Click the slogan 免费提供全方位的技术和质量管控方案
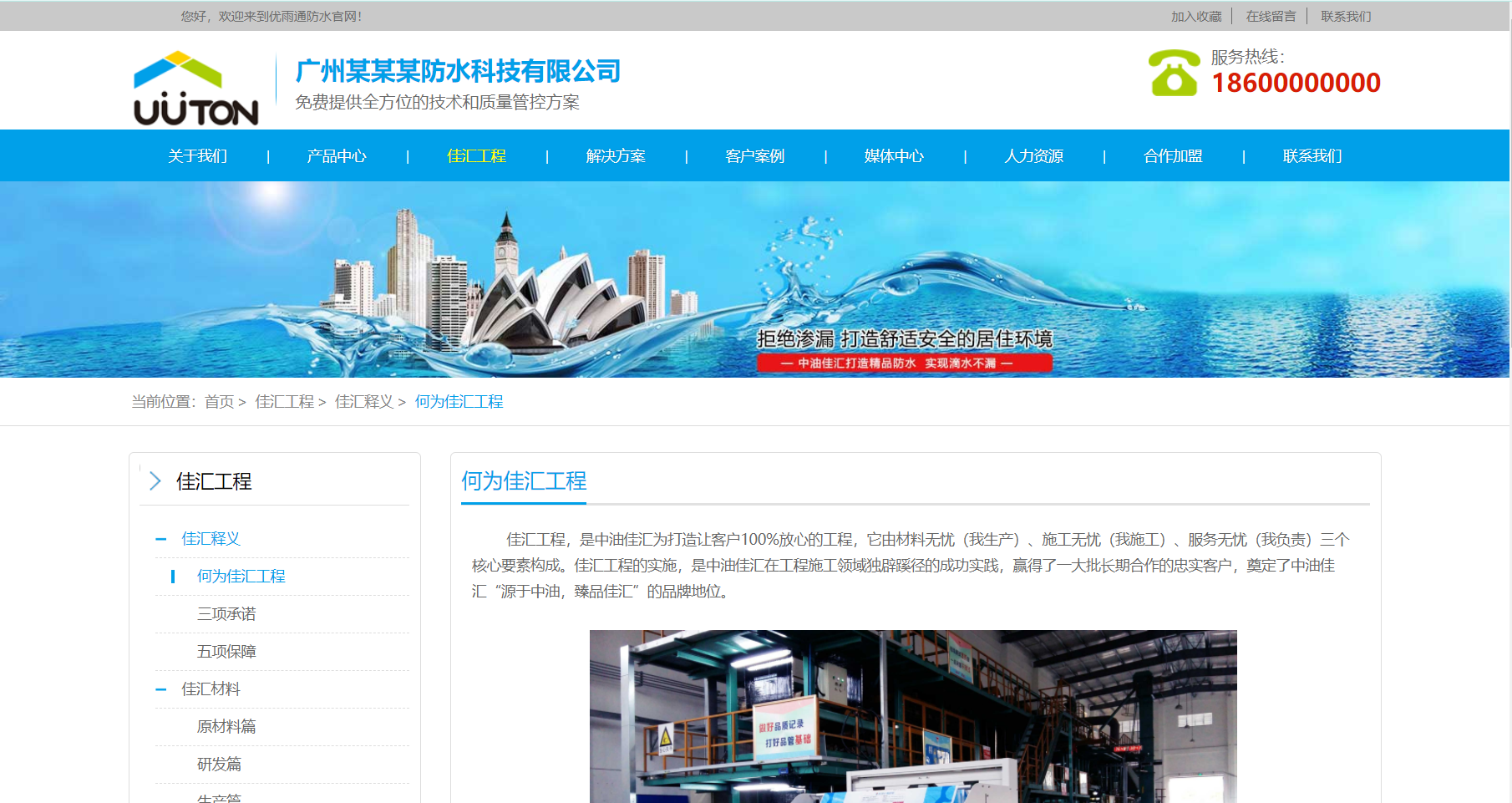1512x803 pixels. coord(437,102)
